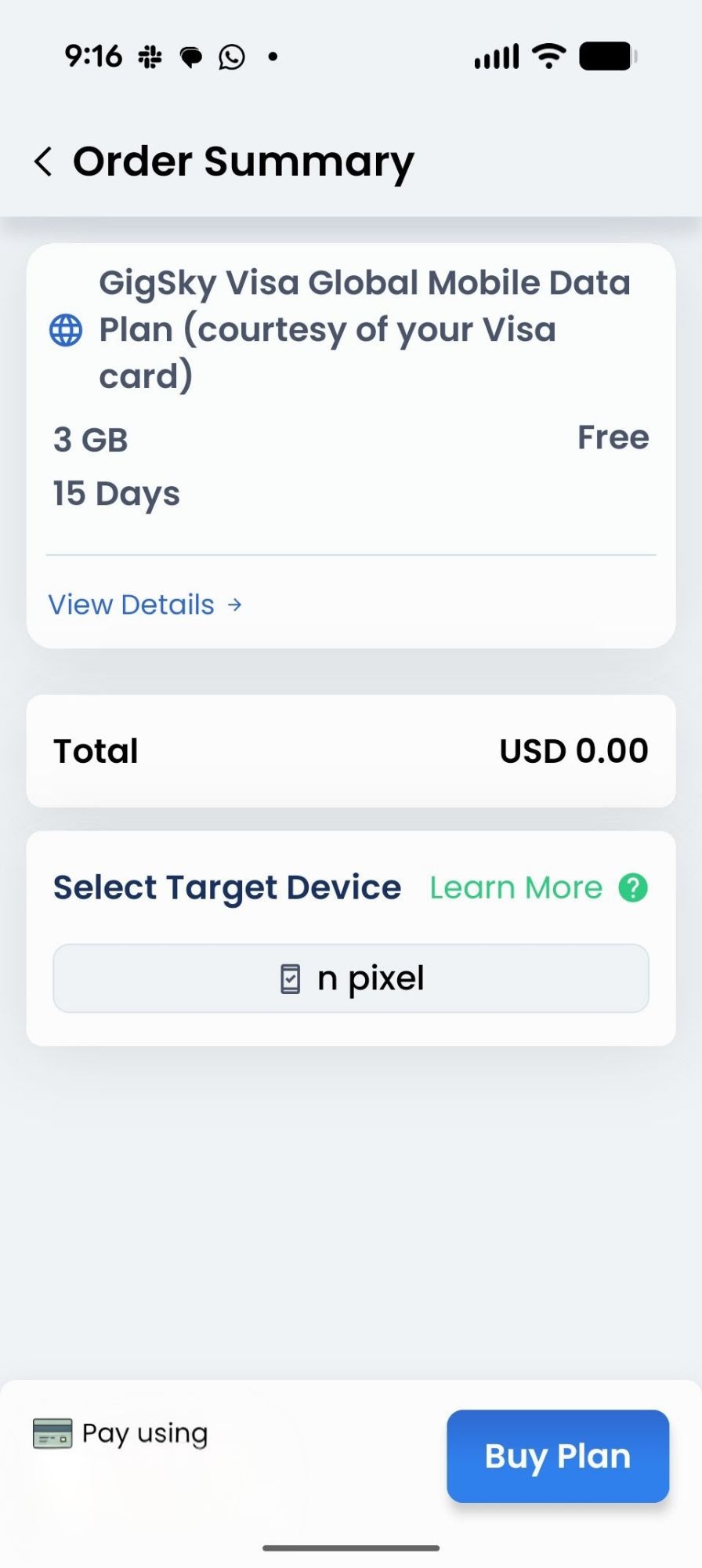
Task: Tap the chat bubble notification icon
Action: 191,56
